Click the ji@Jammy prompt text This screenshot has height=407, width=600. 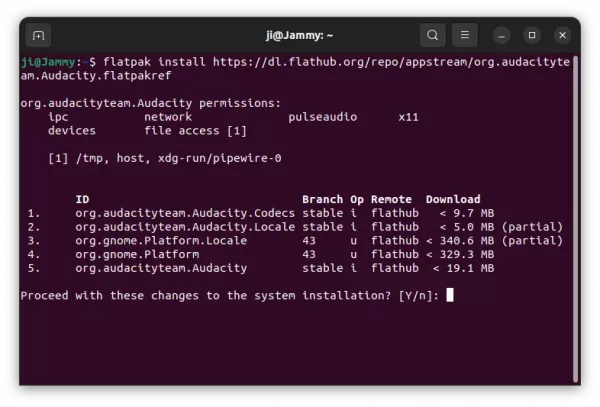coord(48,62)
